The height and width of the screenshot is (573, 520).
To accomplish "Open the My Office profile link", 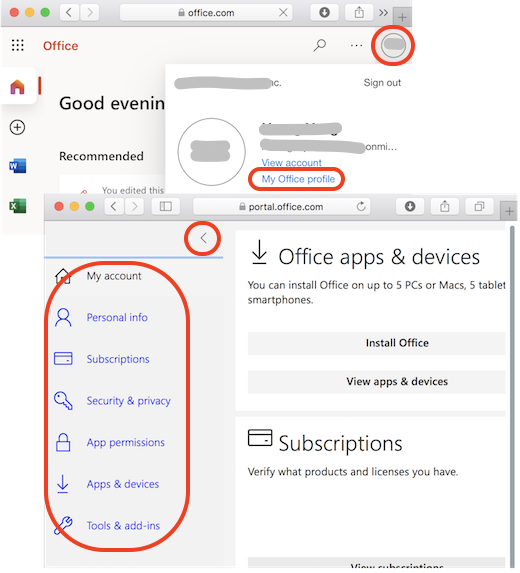I will [x=298, y=179].
